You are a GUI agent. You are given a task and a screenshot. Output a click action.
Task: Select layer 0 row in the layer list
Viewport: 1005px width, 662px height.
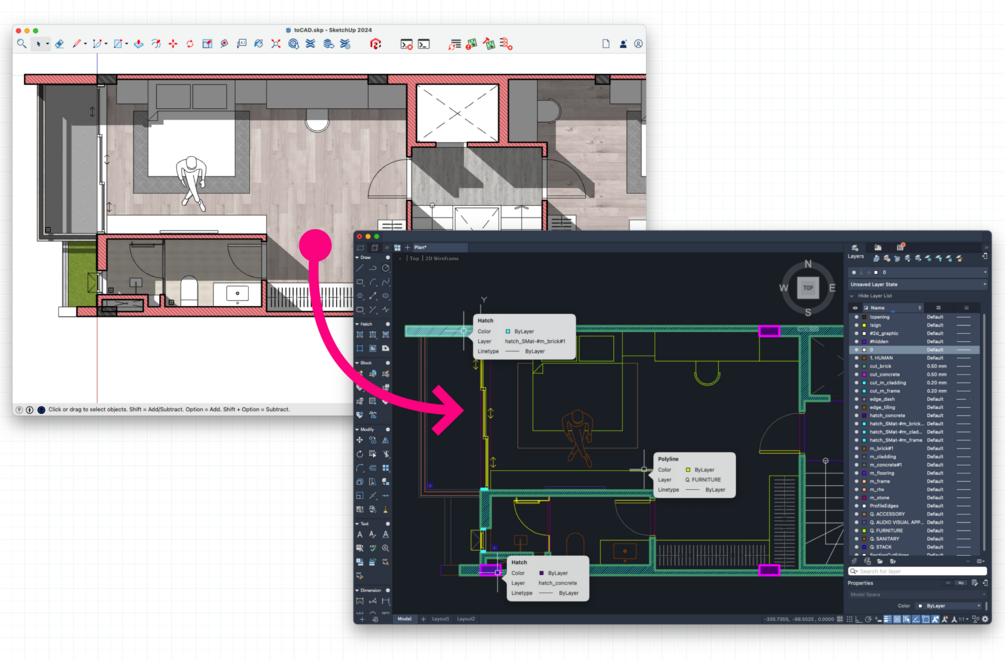point(914,350)
